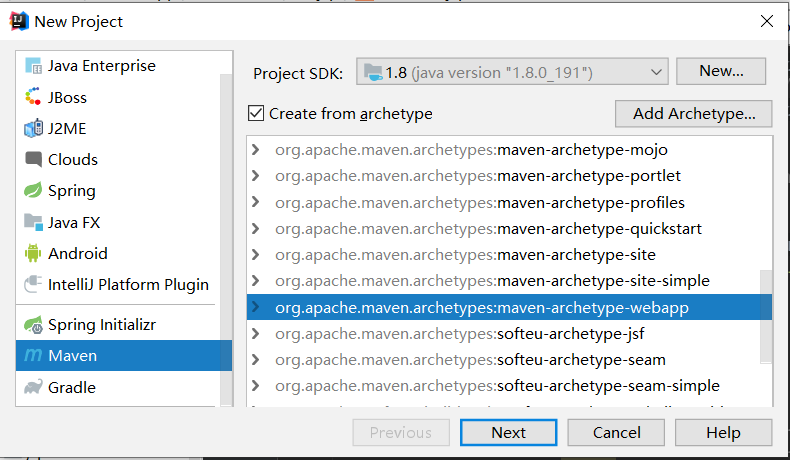790x460 pixels.
Task: Click the archetype list vertical scrollbar
Action: [x=766, y=316]
